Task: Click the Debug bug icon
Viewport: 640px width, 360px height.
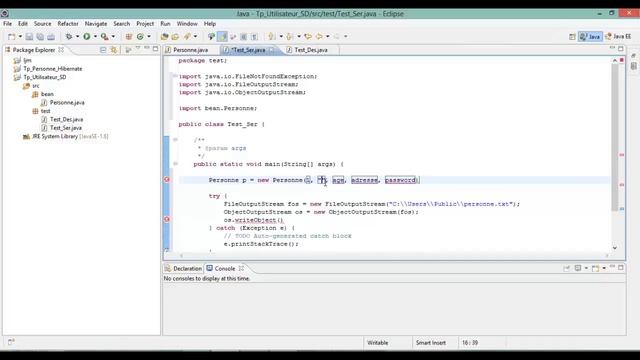Action: point(69,37)
